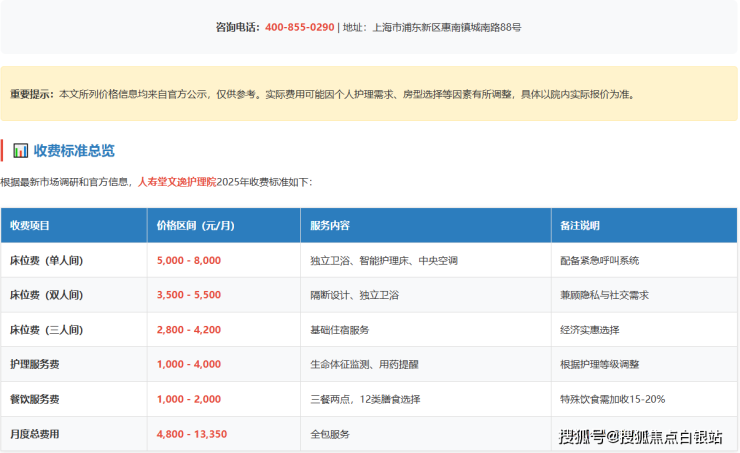The width and height of the screenshot is (740, 453).
Task: Click the 特殊饮食需加收15-20% remark cell
Action: [613, 399]
